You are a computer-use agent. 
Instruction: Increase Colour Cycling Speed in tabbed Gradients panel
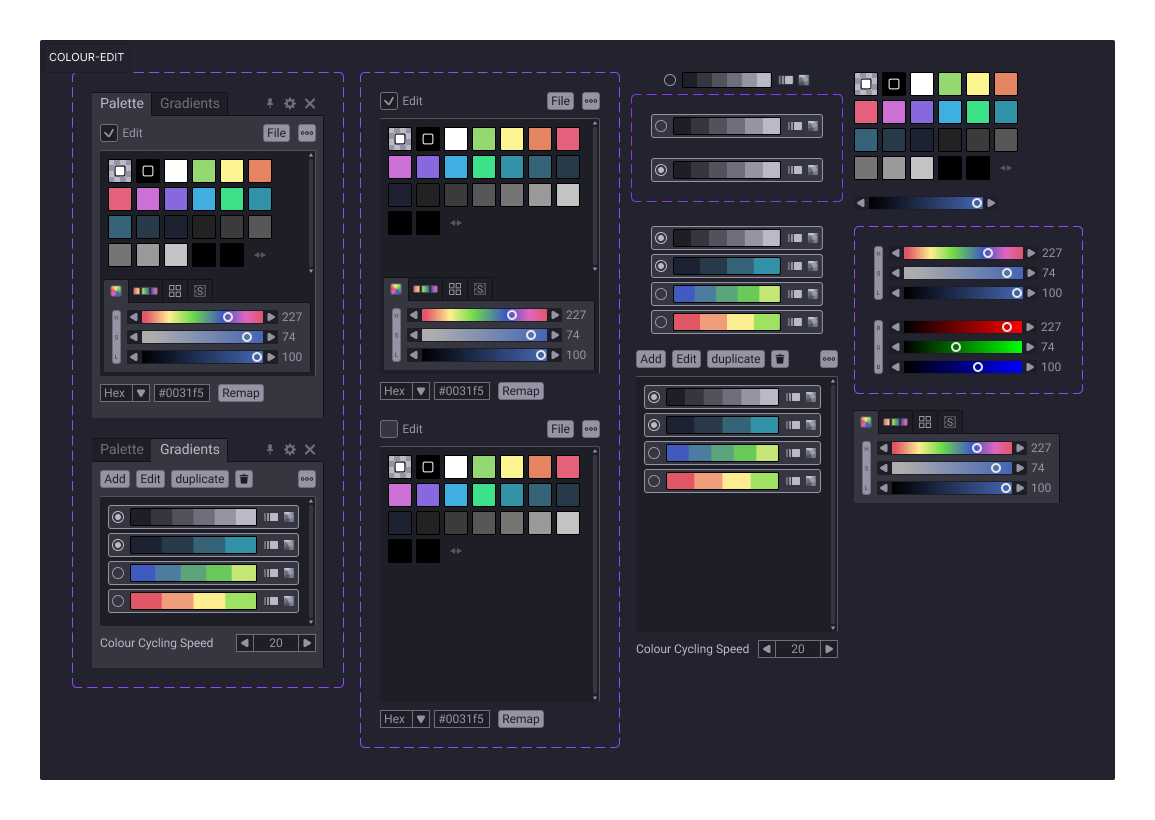307,643
